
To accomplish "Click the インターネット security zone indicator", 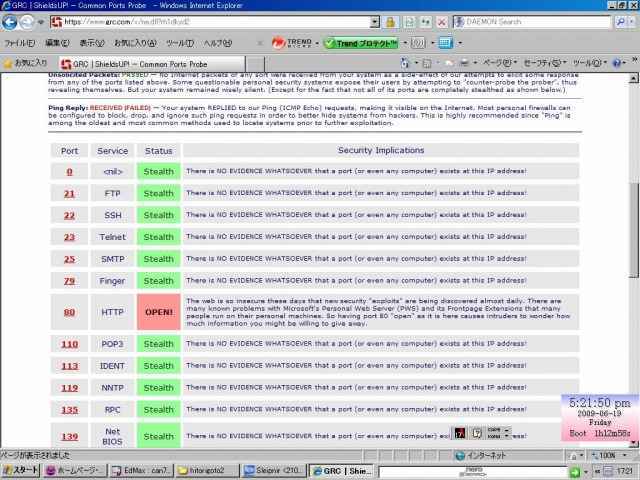I will (481, 455).
